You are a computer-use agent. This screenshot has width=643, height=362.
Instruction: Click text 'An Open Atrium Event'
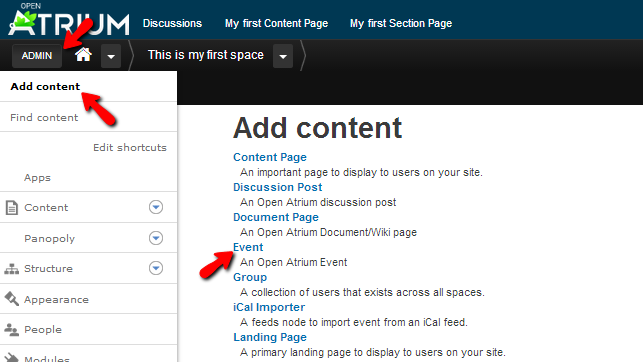[x=294, y=262]
